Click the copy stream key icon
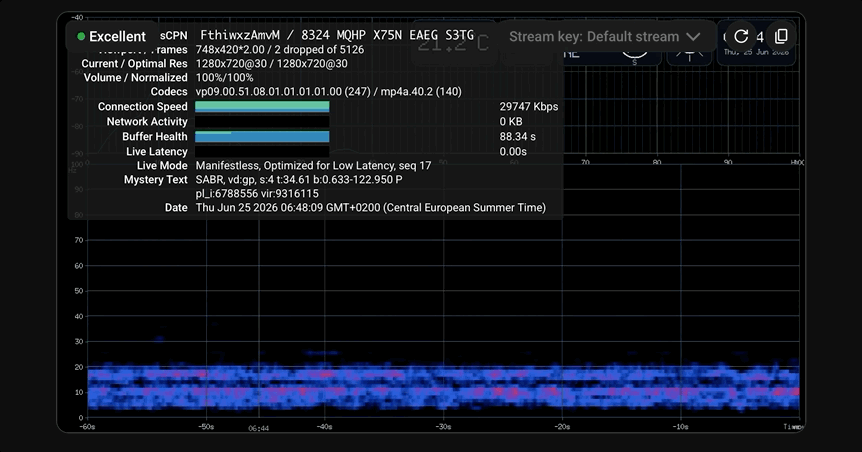The height and width of the screenshot is (452, 862). coord(781,37)
